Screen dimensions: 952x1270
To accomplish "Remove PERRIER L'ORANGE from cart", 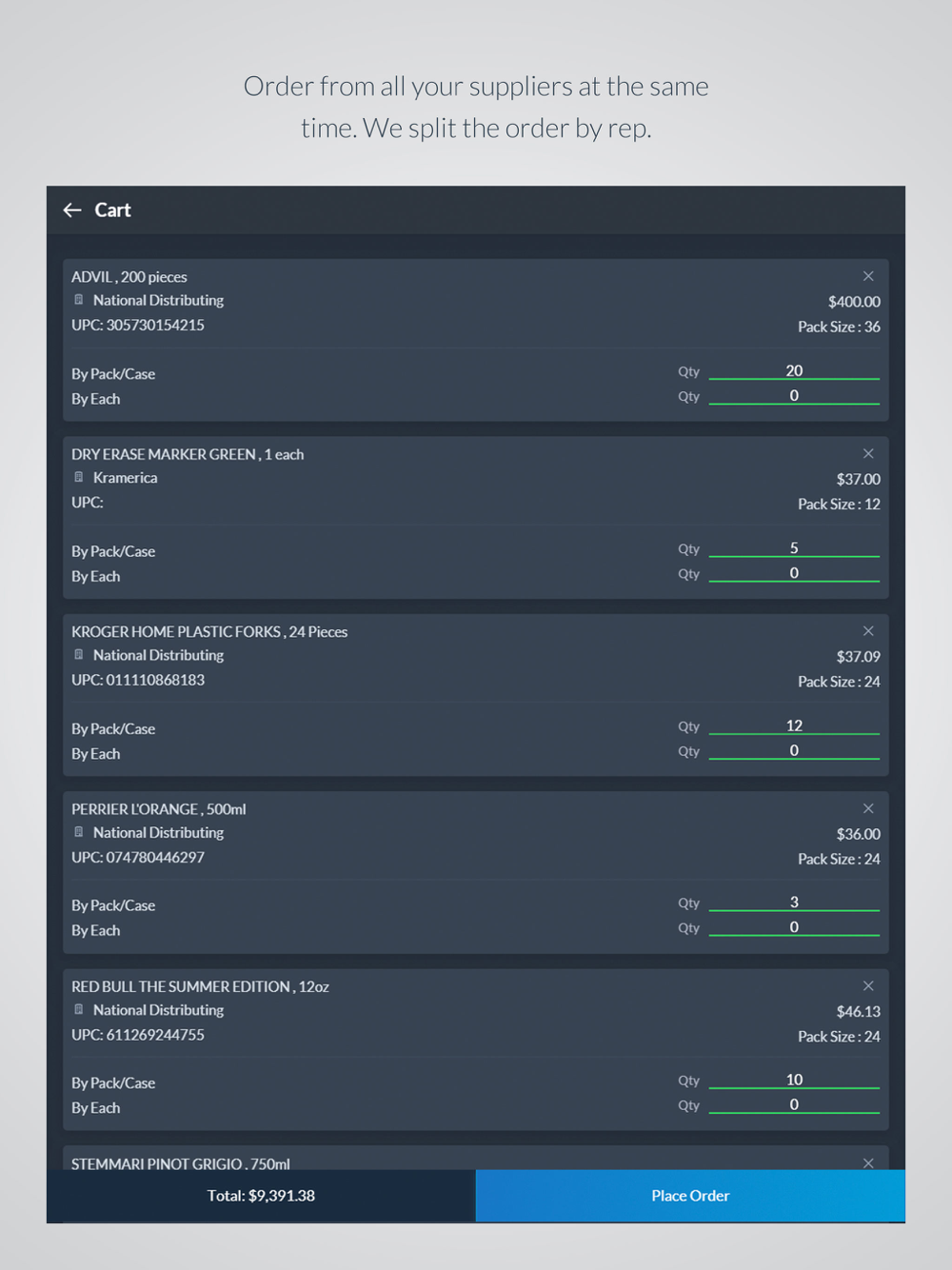I will pos(868,808).
